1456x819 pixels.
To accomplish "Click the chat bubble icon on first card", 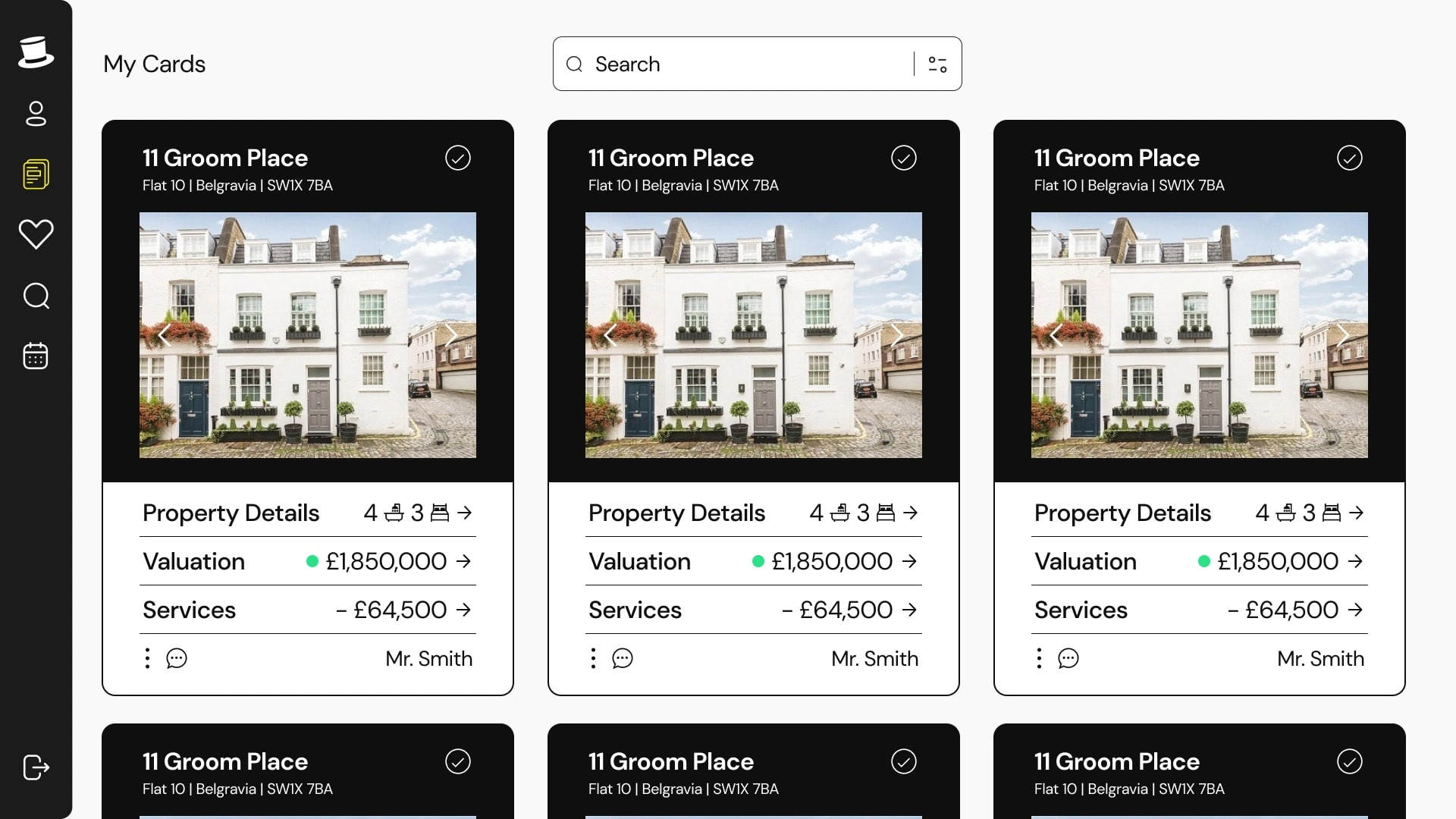I will click(x=177, y=658).
